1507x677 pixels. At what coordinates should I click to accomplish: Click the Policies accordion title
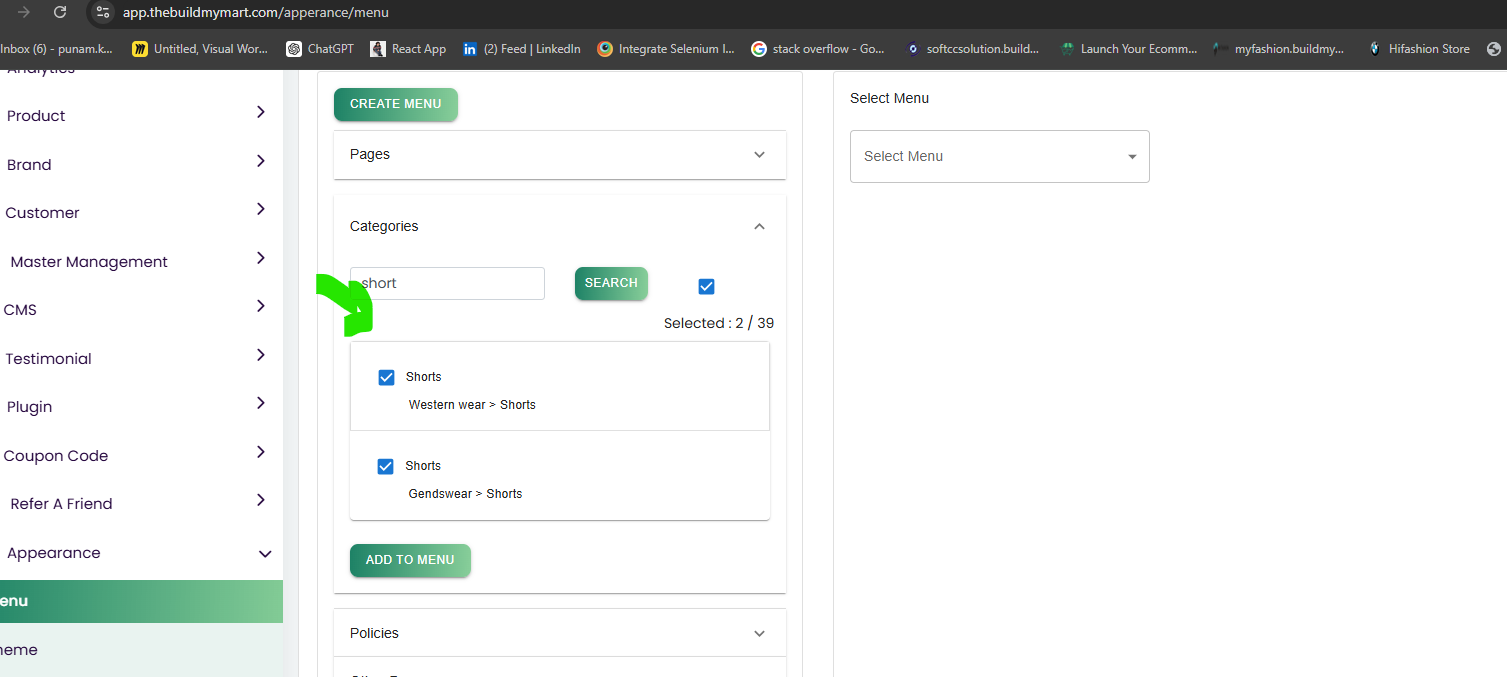point(374,634)
